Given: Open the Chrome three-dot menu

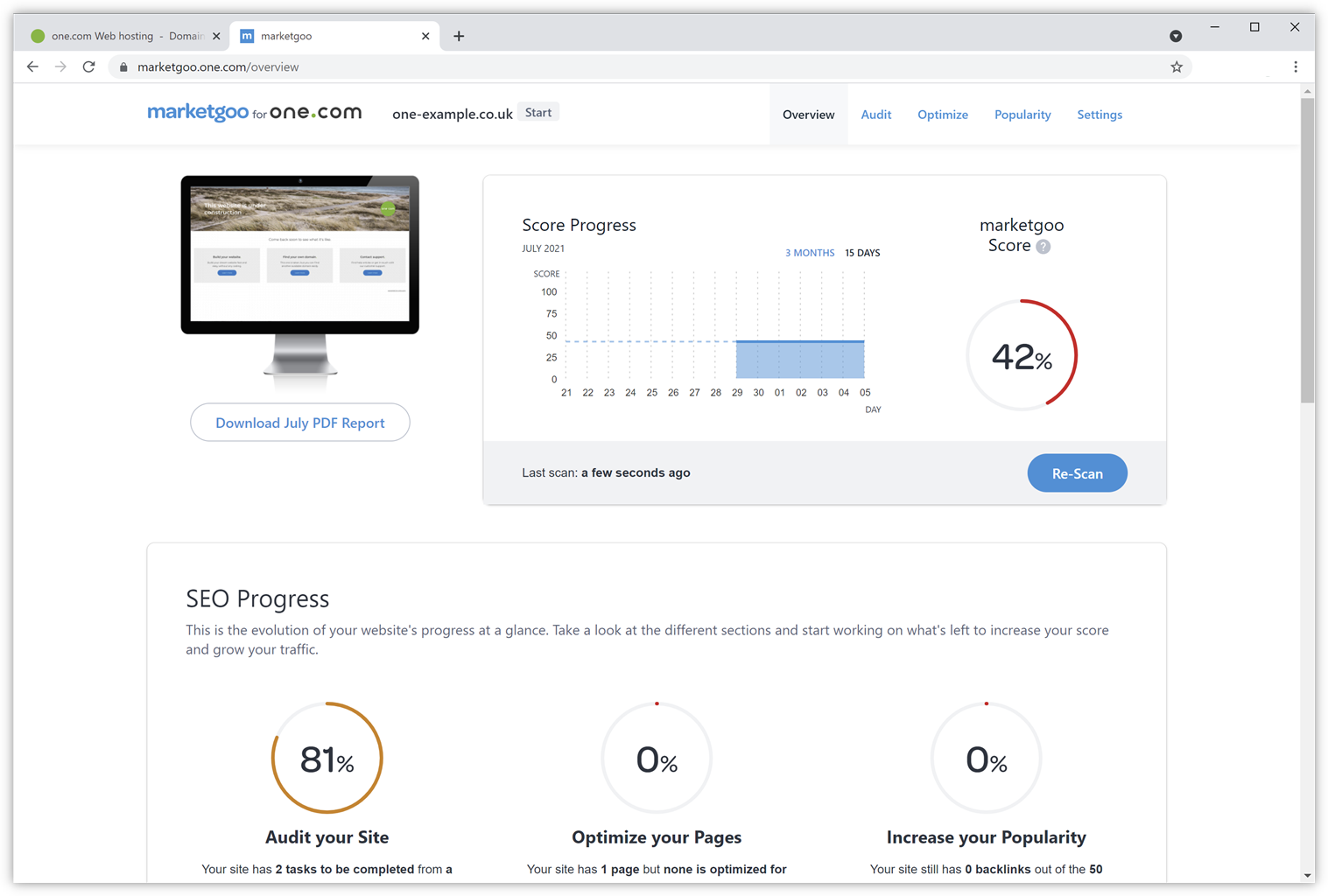Looking at the screenshot, I should pos(1296,66).
